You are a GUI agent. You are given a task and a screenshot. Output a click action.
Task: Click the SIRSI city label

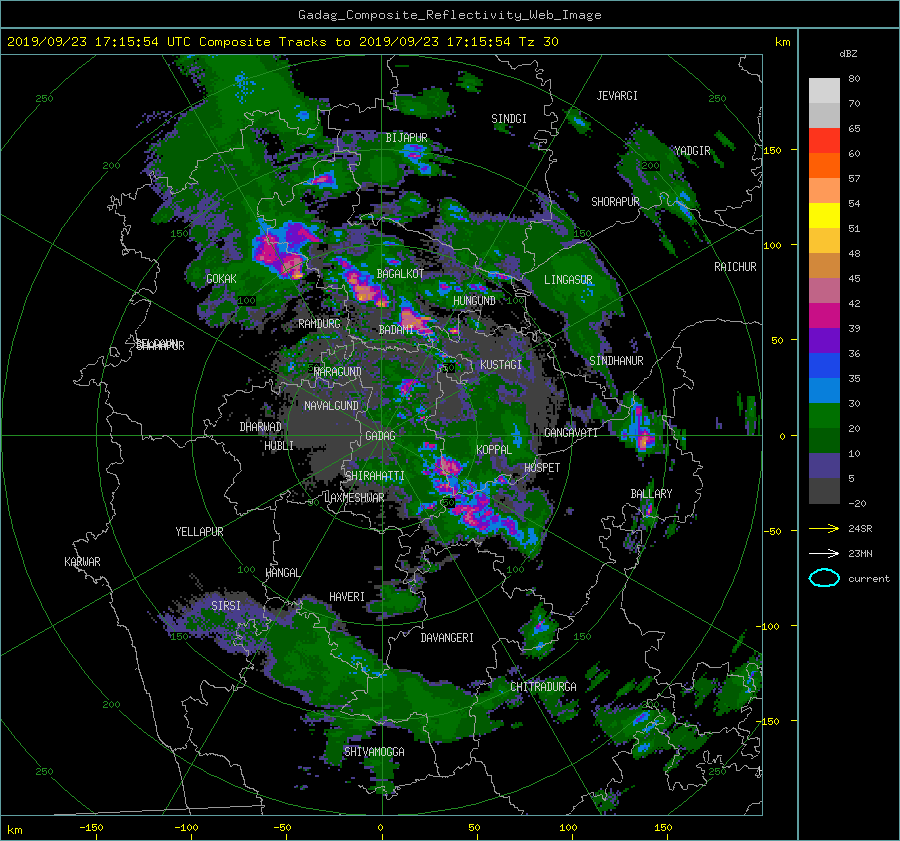(x=226, y=605)
